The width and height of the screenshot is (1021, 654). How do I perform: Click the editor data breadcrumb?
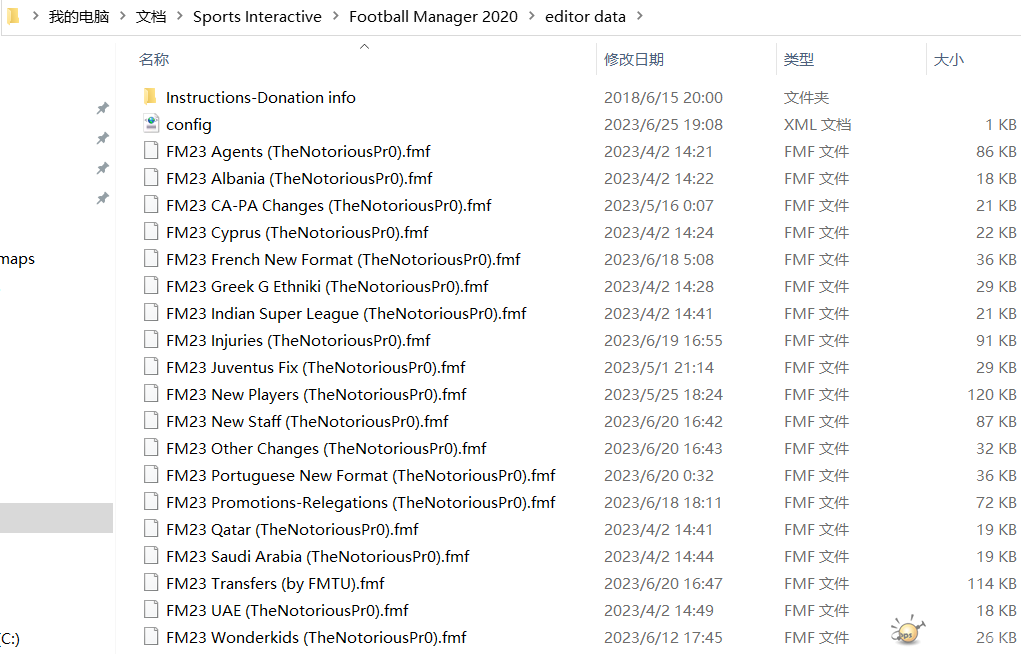coord(585,16)
